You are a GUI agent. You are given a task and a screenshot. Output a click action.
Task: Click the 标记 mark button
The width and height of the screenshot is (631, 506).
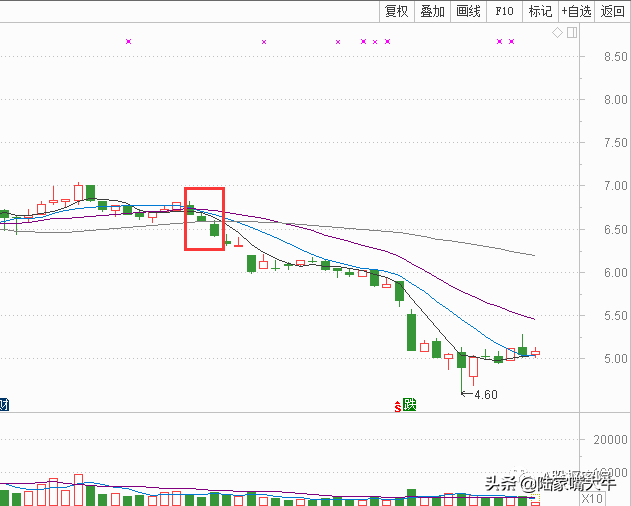[540, 11]
